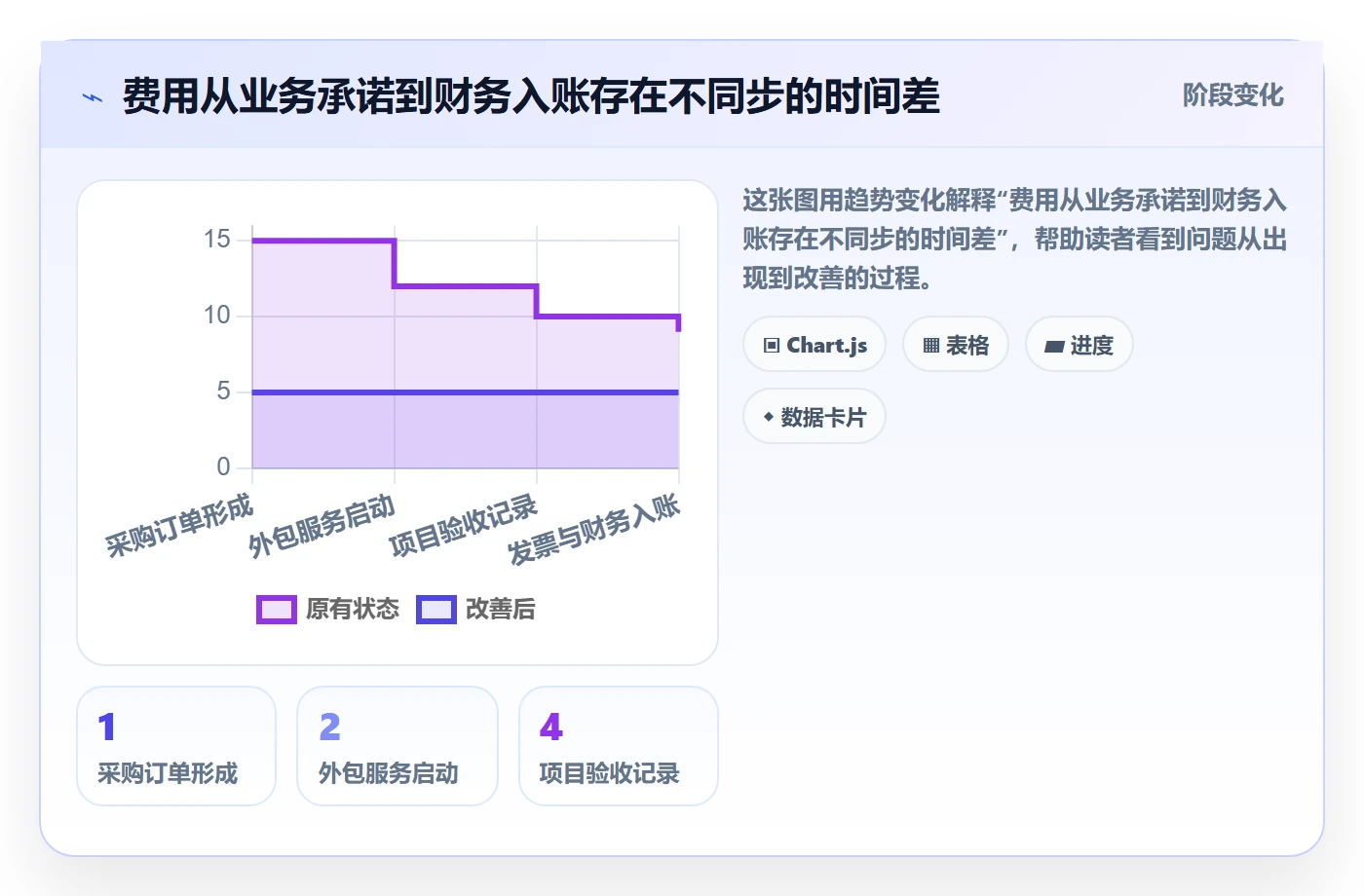Click the 项目验收记录 axis label on chart
Viewport: 1364px width, 896px height.
(464, 526)
